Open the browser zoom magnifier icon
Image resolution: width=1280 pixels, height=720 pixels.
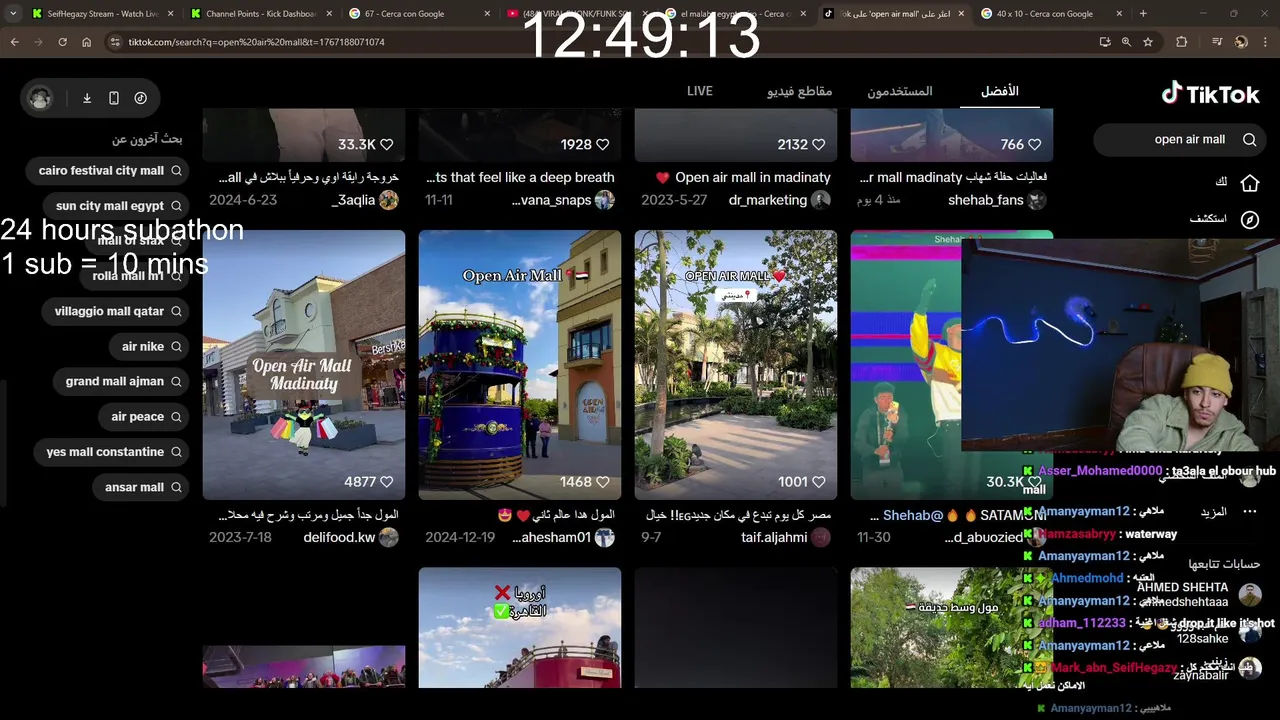[x=1126, y=42]
